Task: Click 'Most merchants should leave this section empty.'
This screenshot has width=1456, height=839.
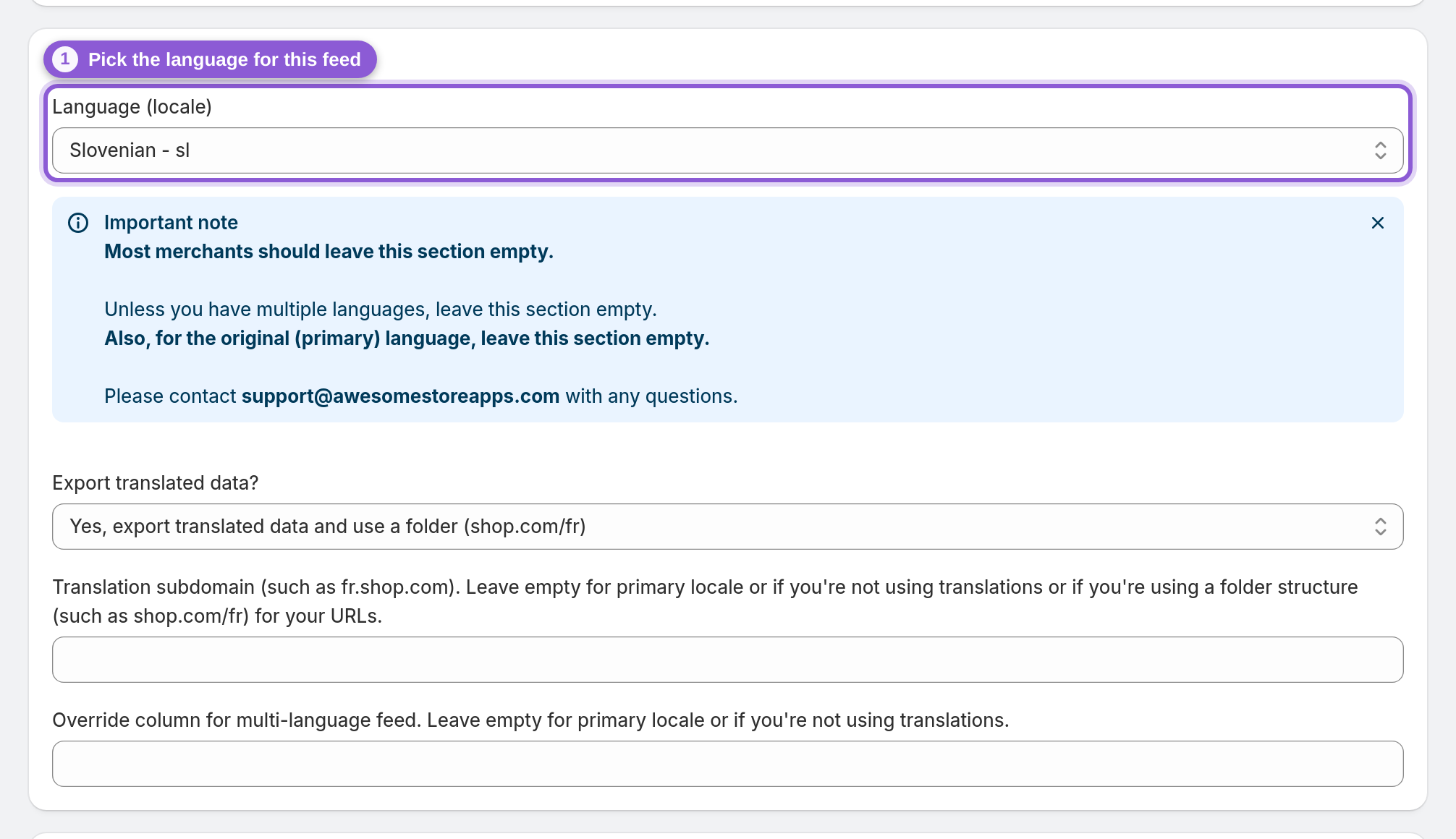Action: coord(329,252)
